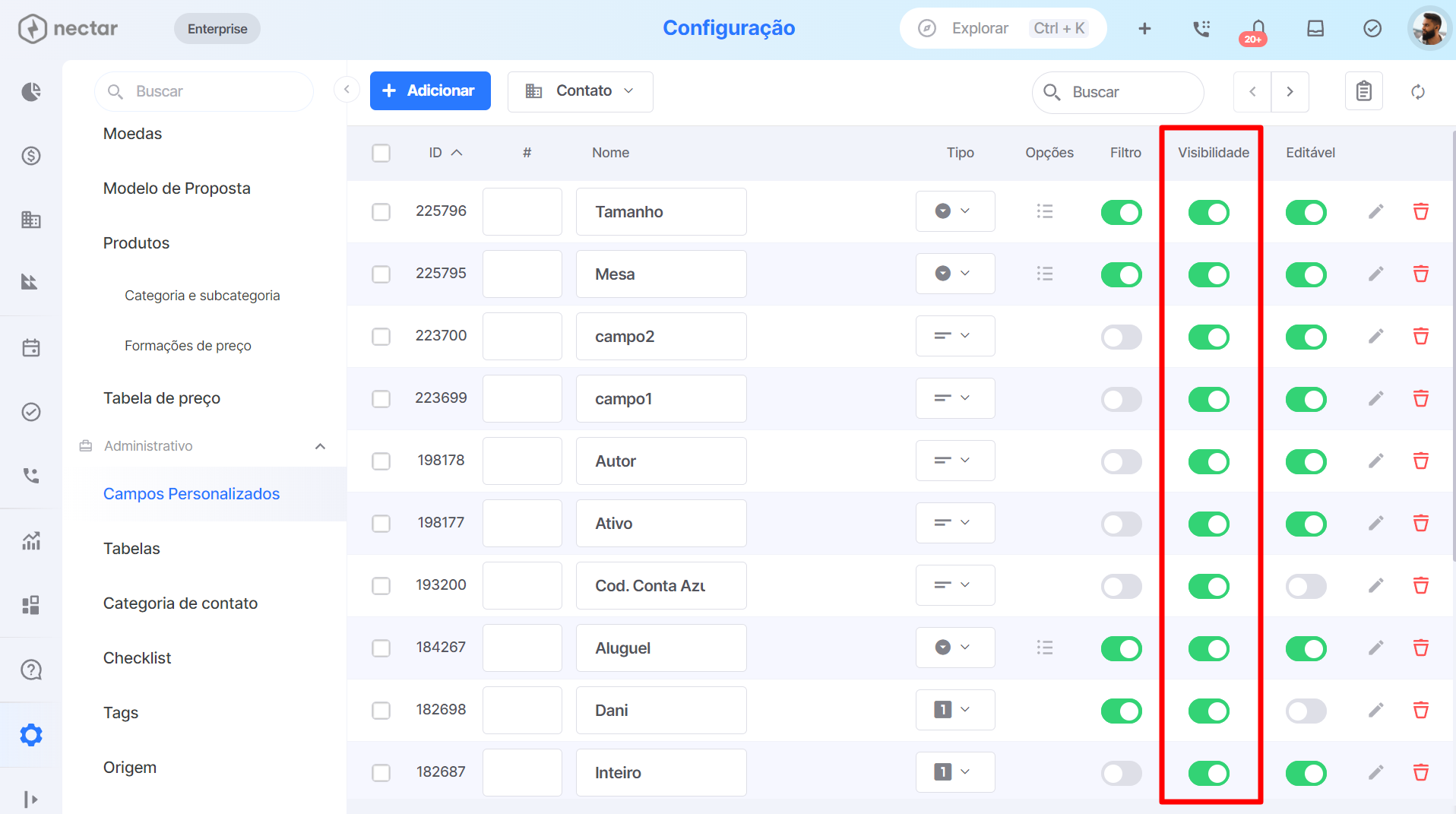The height and width of the screenshot is (814, 1456).
Task: Collapse the left menu panel chevron
Action: point(347,90)
